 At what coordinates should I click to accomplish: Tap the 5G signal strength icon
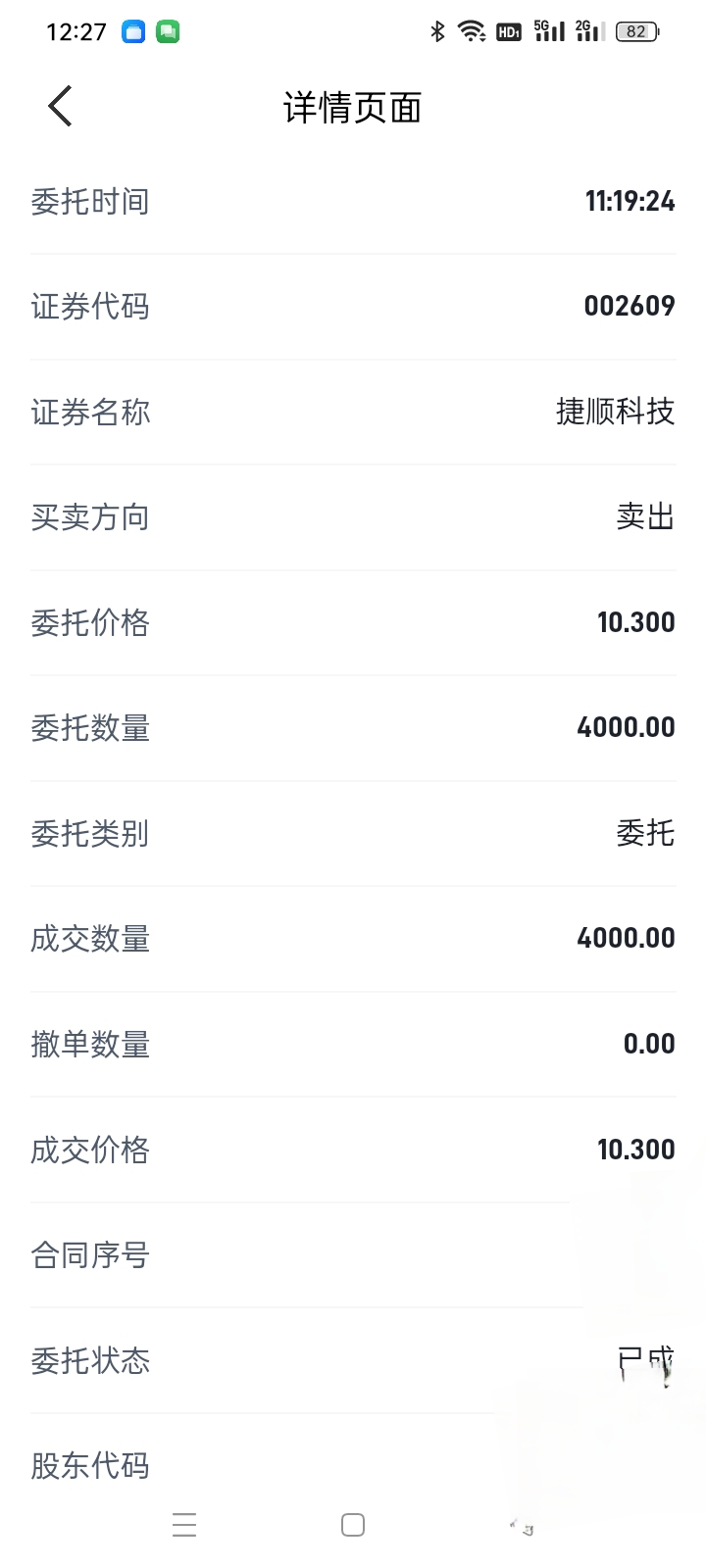click(x=549, y=31)
